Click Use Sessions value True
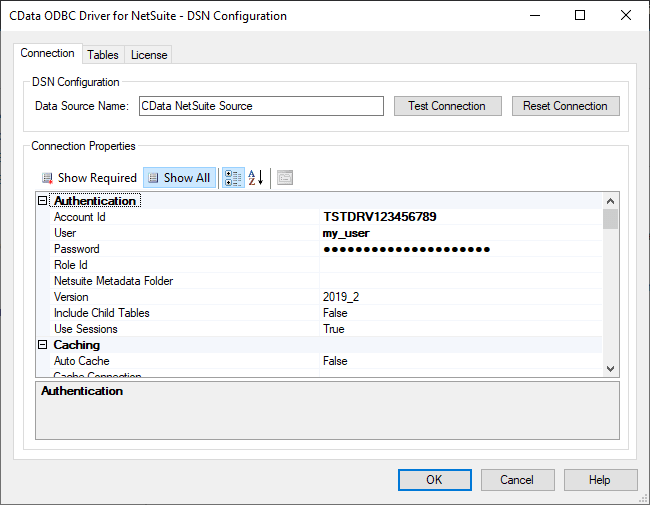The width and height of the screenshot is (650, 505). click(334, 329)
